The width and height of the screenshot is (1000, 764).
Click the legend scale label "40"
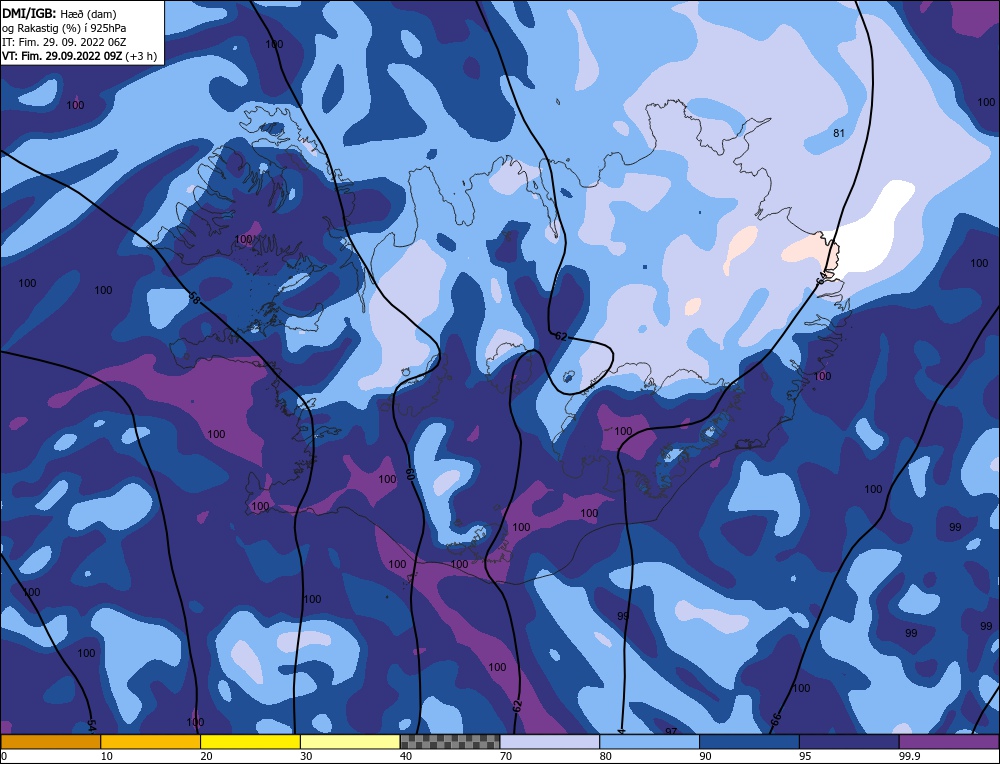406,756
